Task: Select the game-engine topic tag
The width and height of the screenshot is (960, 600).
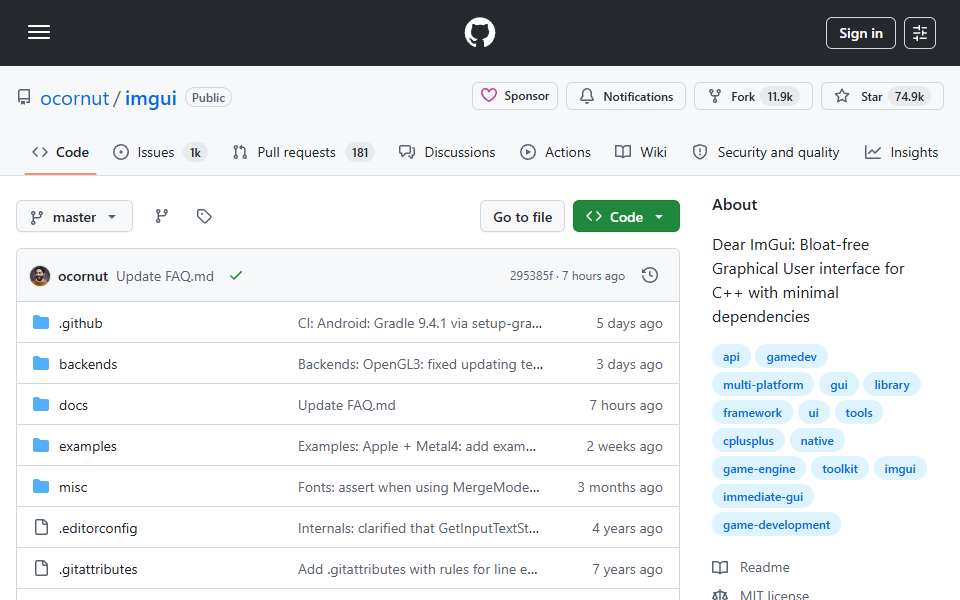Action: [759, 470]
